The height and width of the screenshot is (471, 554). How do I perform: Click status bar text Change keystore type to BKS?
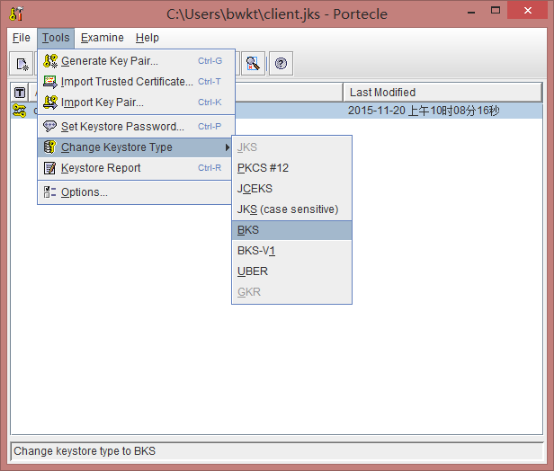pyautogui.click(x=84, y=451)
